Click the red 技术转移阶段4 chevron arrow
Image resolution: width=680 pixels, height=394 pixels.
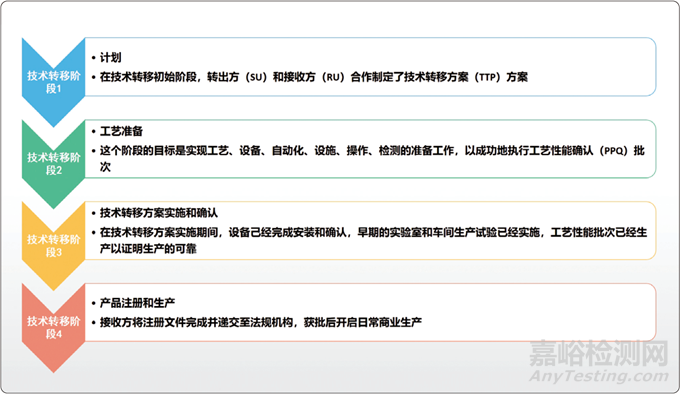coord(53,327)
